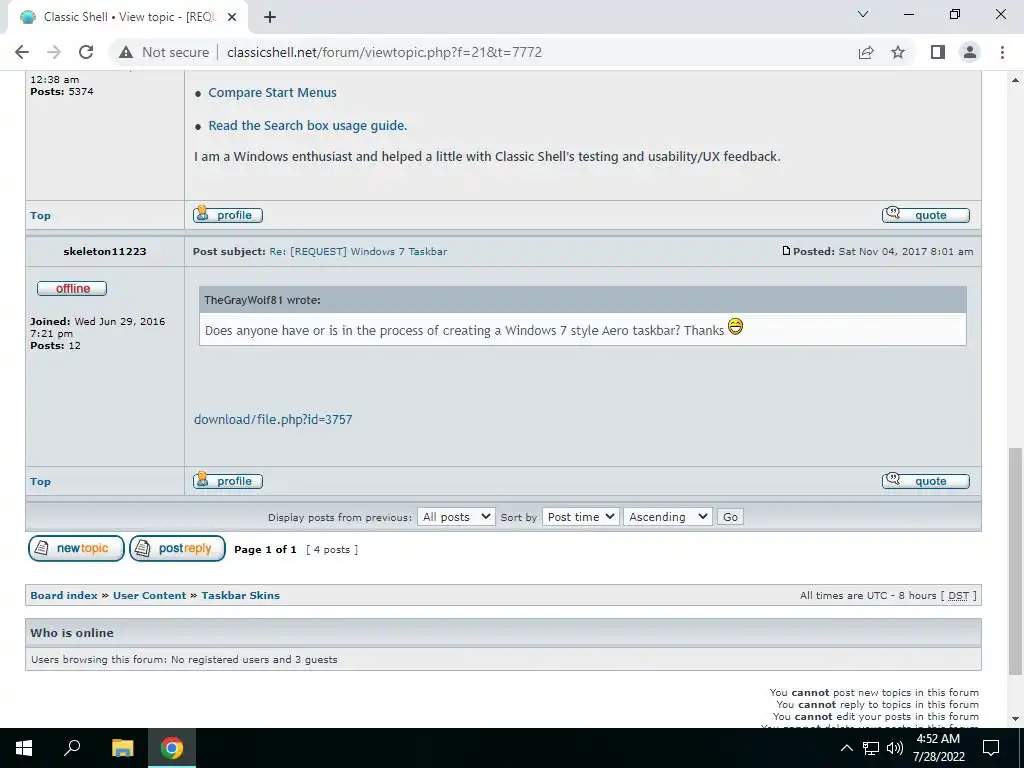Open the Taskbar Skins breadcrumb

240,596
